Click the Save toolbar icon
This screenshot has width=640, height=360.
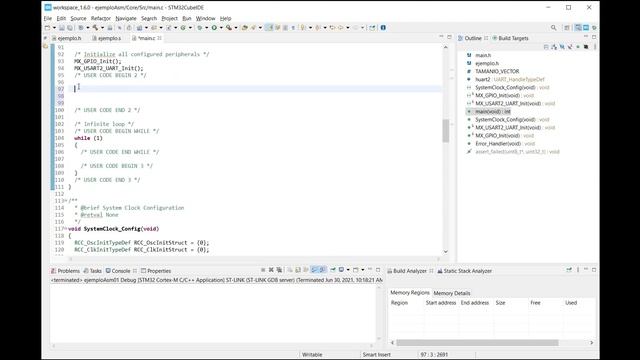point(62,28)
